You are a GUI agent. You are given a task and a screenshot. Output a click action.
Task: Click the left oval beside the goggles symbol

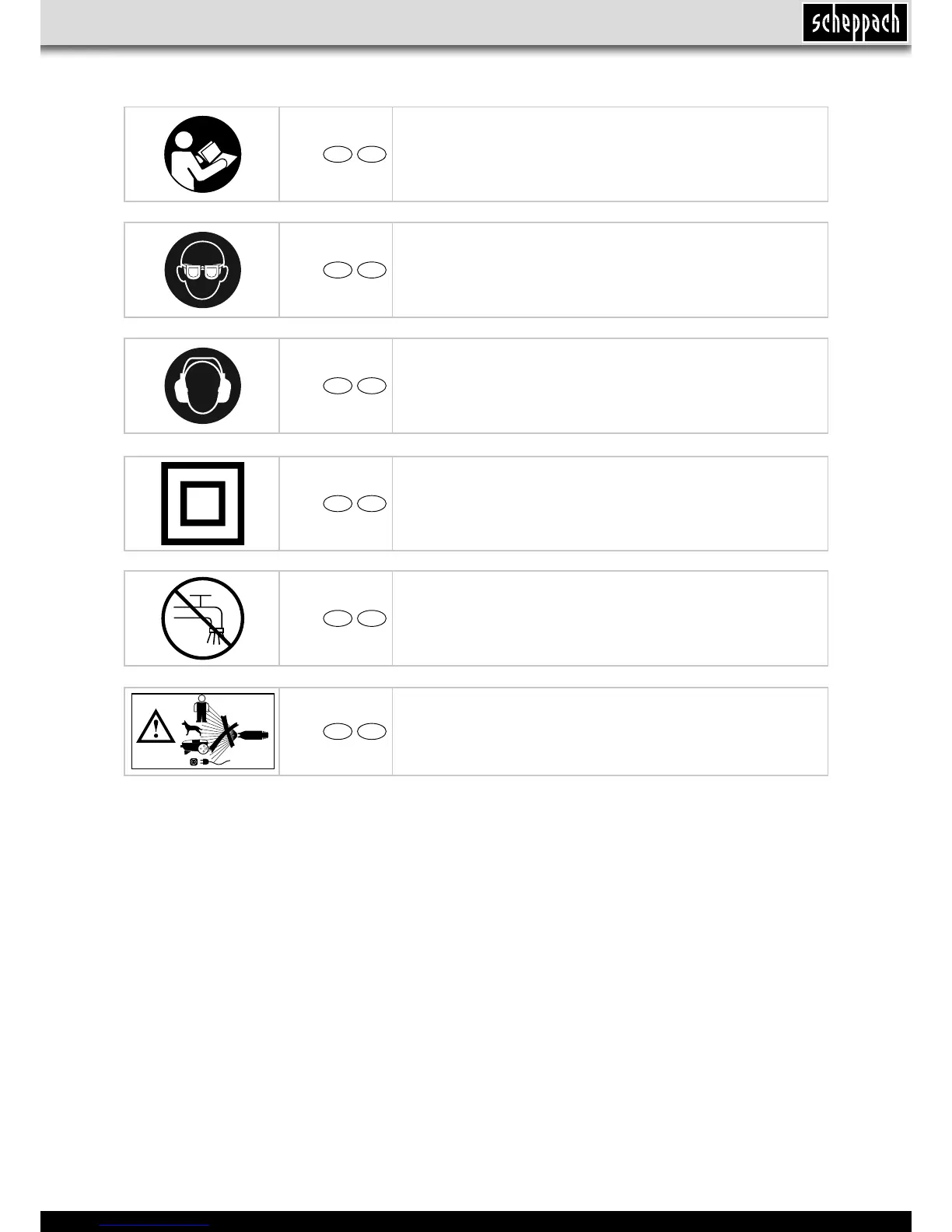(337, 270)
